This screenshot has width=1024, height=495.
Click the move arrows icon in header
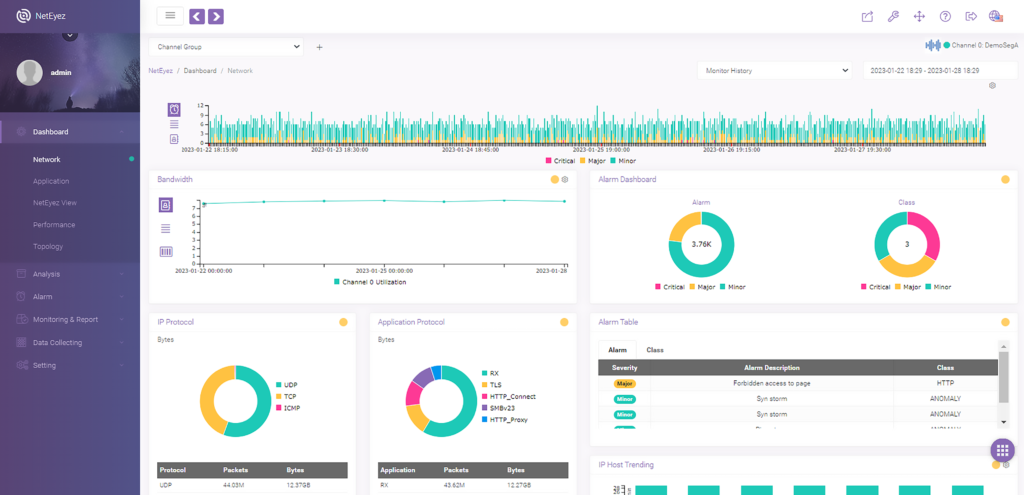919,16
